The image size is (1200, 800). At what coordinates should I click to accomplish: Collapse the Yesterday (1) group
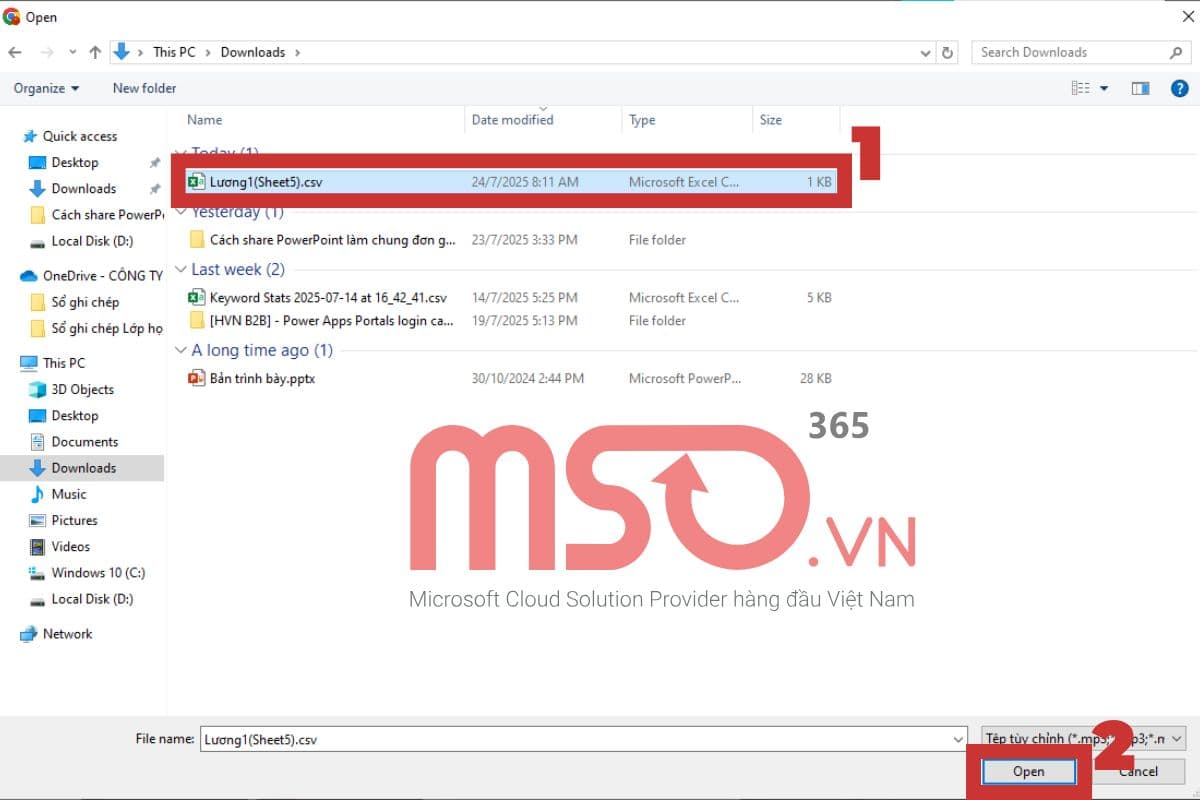tap(181, 212)
